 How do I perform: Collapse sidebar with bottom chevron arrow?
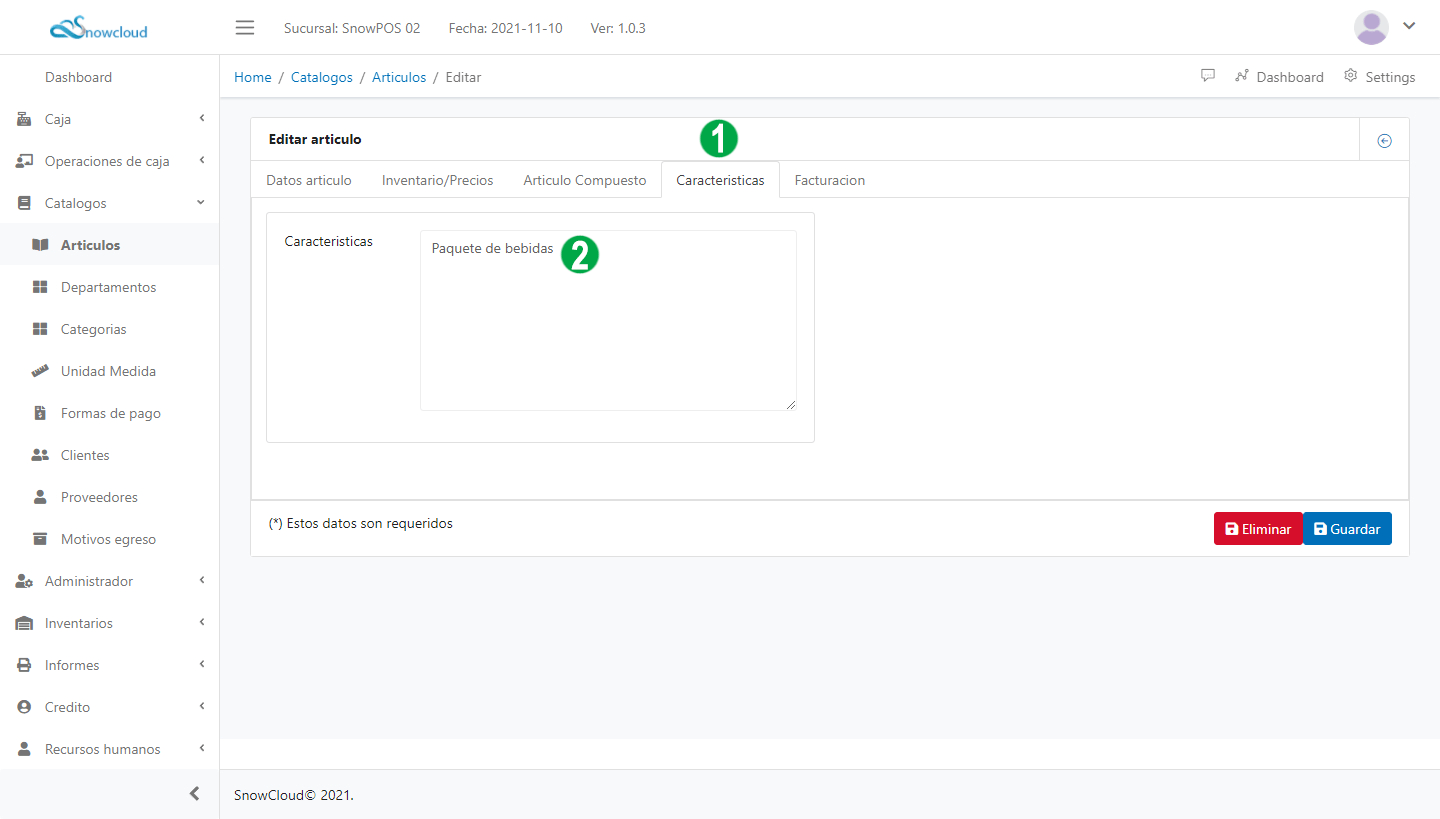194,794
